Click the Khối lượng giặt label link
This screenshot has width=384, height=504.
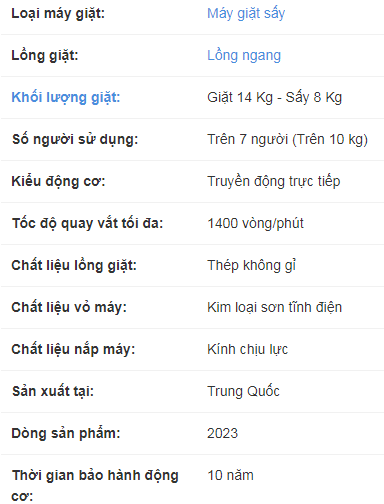coord(66,98)
